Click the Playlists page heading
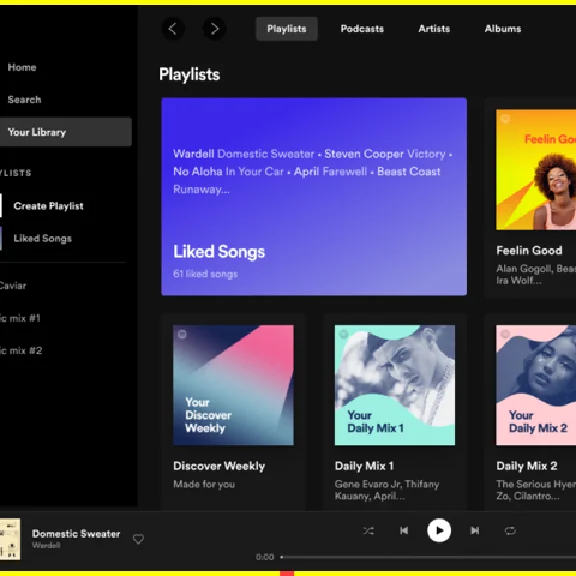Viewport: 576px width, 576px height. pos(190,74)
